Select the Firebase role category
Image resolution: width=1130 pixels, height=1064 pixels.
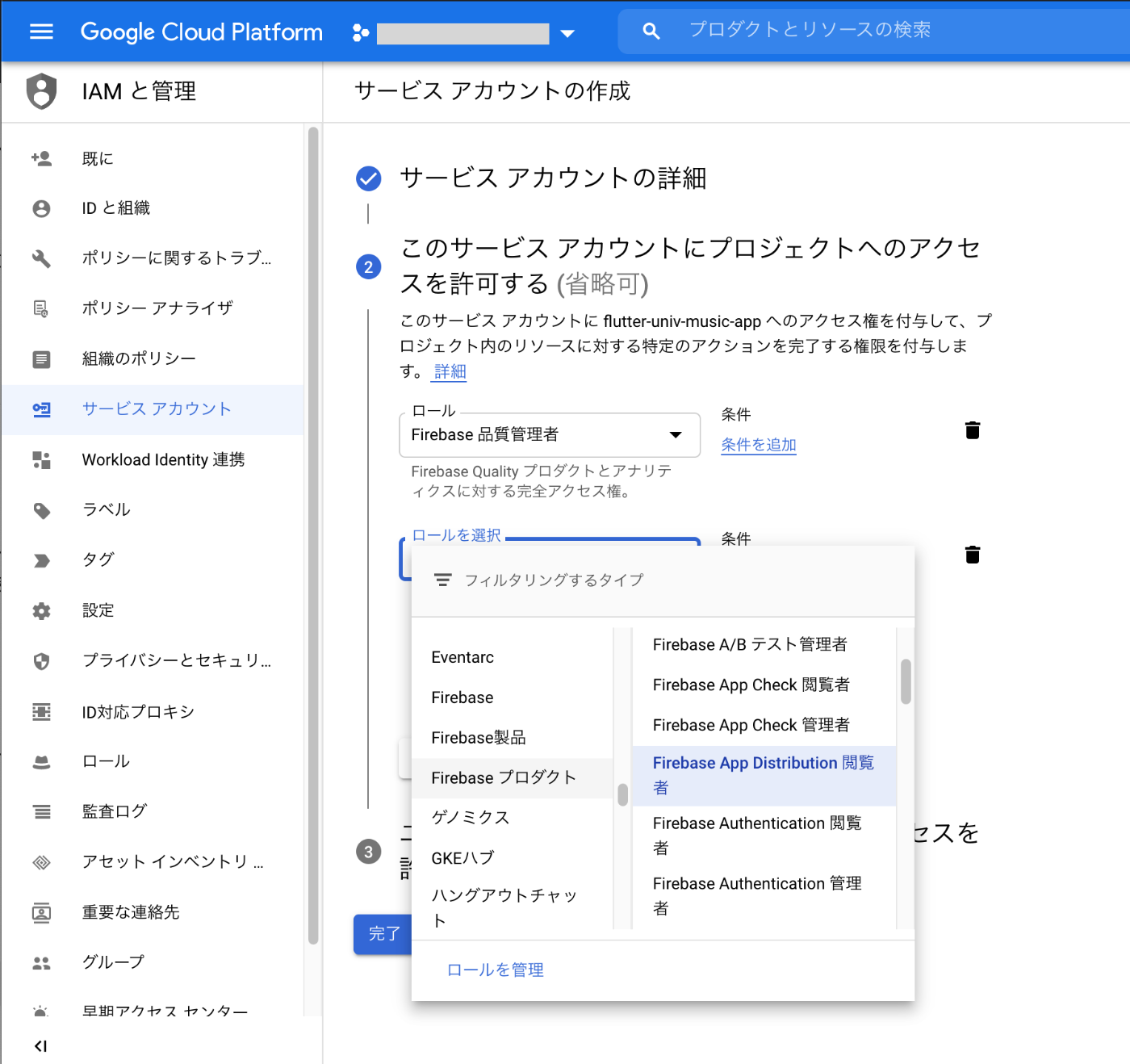click(513, 697)
